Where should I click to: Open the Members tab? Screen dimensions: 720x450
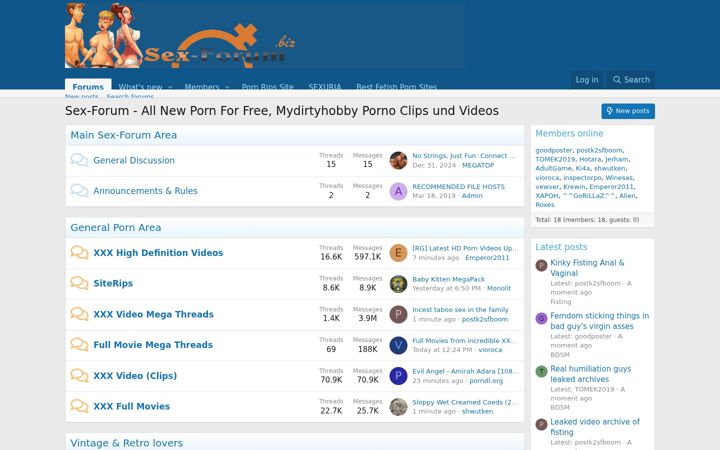pyautogui.click(x=202, y=87)
